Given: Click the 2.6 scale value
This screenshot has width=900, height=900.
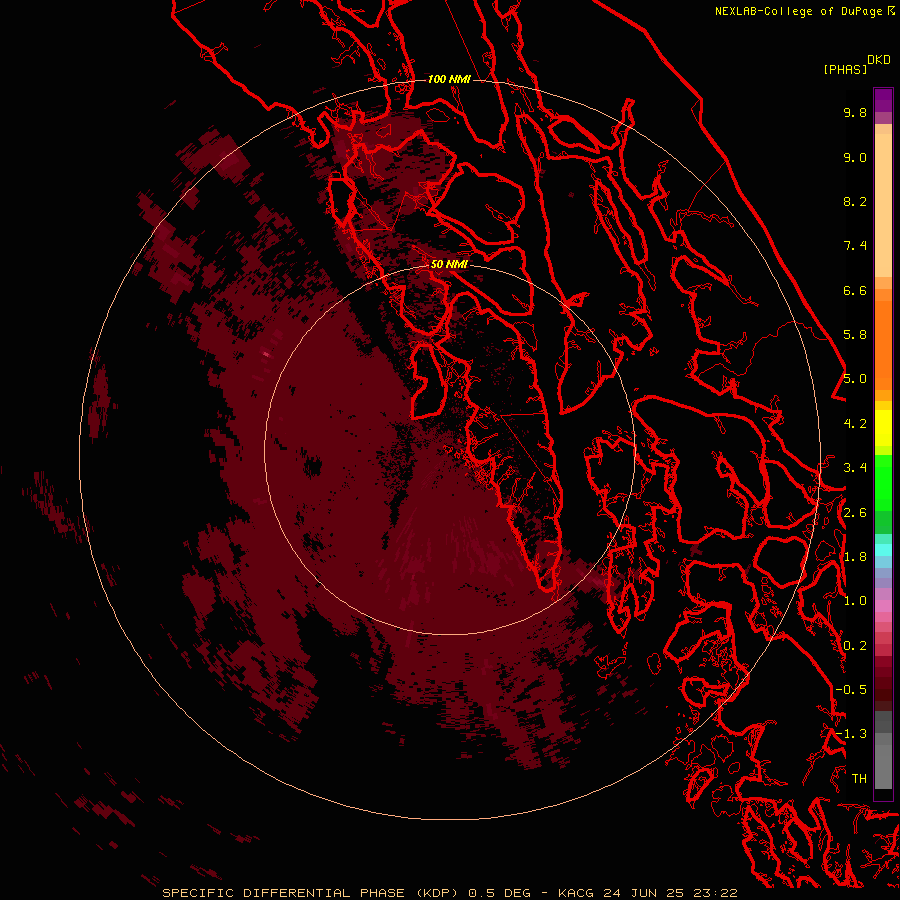Looking at the screenshot, I should (x=855, y=513).
